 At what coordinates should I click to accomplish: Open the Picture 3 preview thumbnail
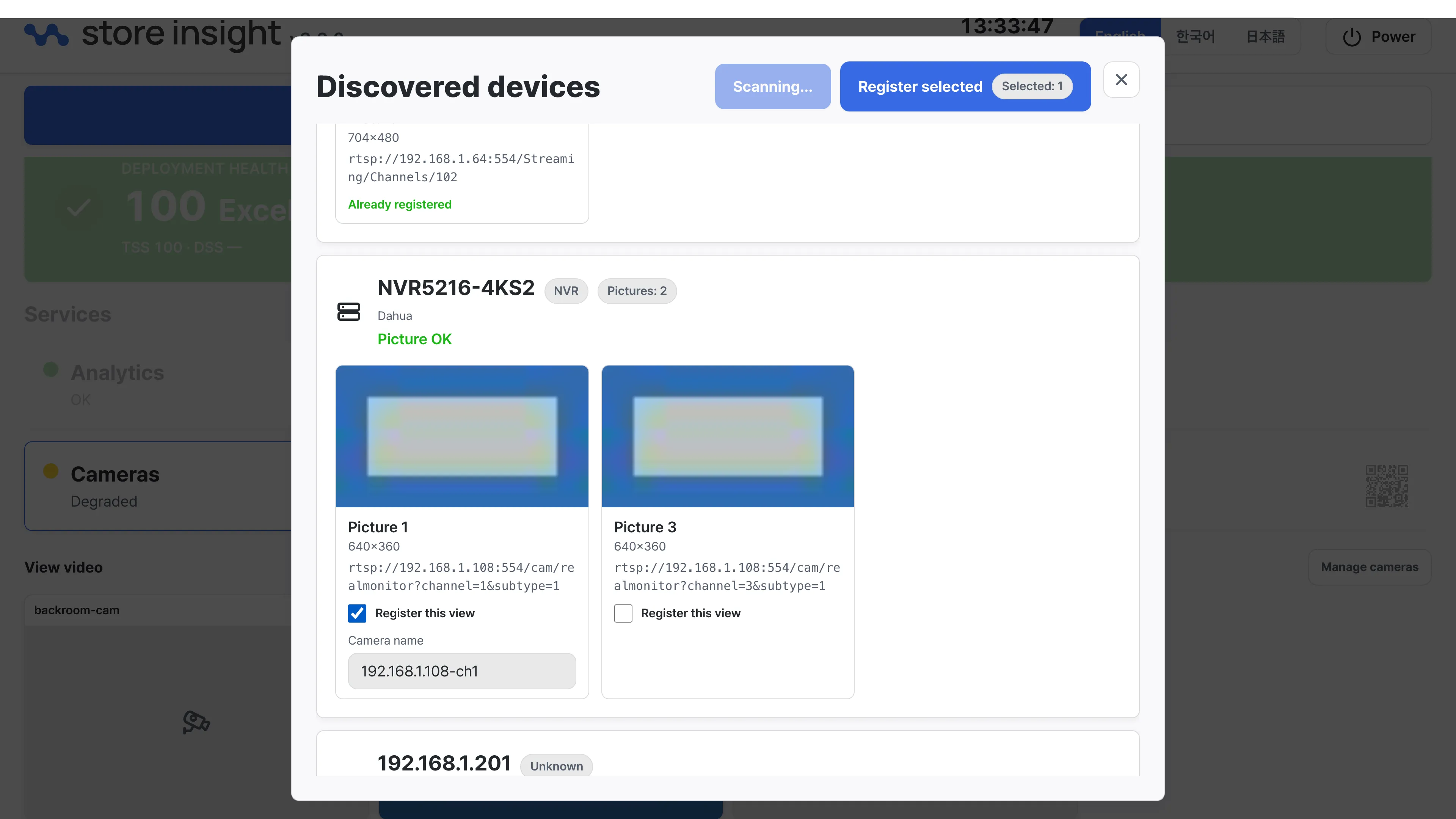[728, 436]
